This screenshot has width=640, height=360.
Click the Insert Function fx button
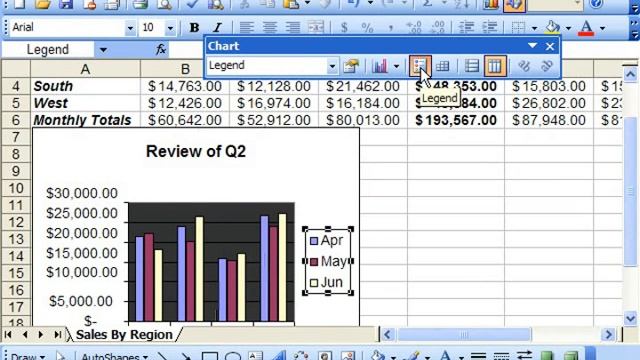[x=161, y=50]
